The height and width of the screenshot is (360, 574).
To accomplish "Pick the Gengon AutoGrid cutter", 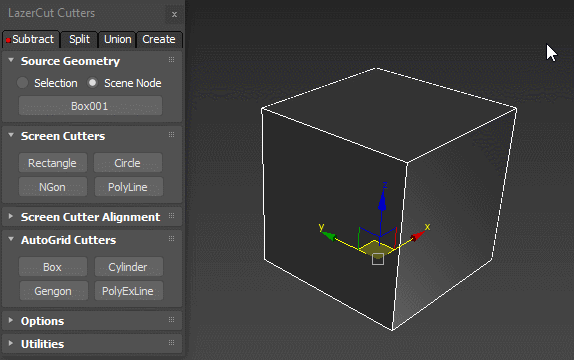I will pyautogui.click(x=53, y=291).
